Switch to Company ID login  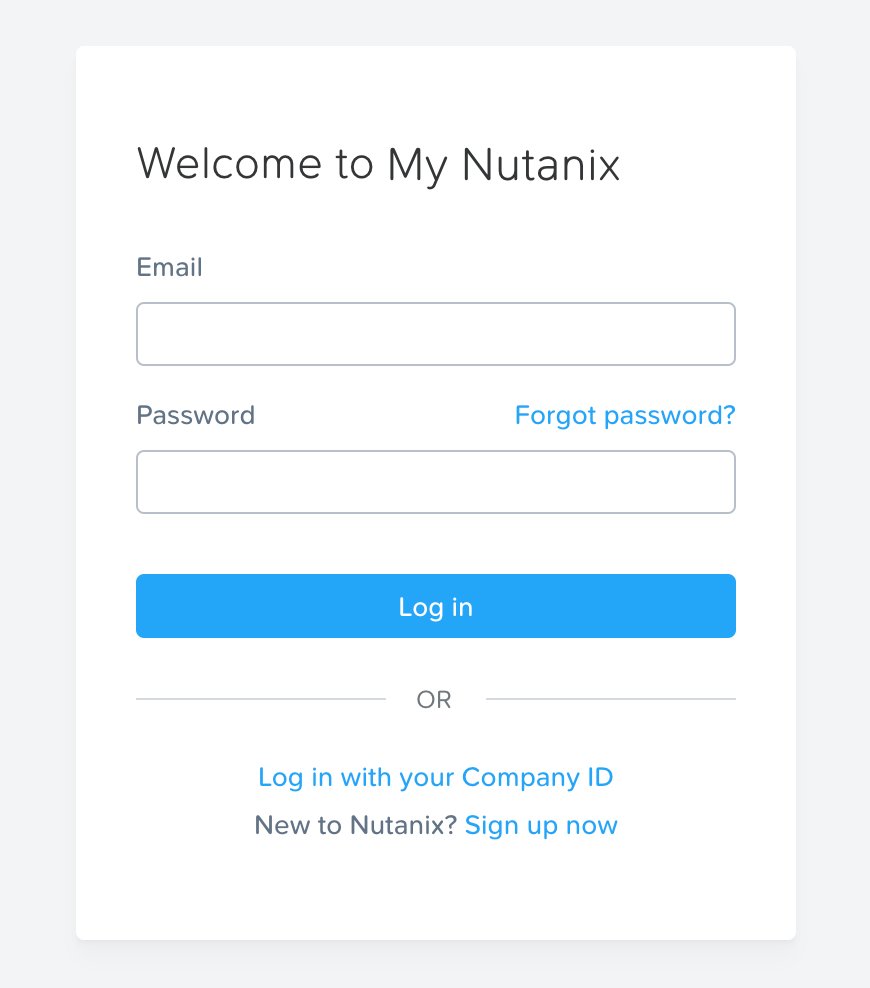tap(435, 777)
